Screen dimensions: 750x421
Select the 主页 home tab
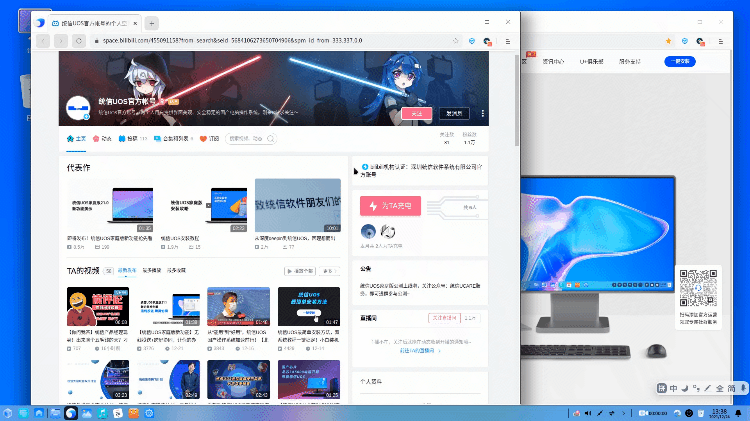click(76, 139)
